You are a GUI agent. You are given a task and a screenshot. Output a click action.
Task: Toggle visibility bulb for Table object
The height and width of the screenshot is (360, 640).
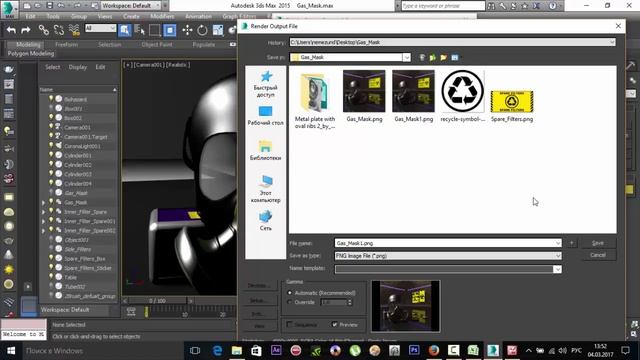point(51,277)
